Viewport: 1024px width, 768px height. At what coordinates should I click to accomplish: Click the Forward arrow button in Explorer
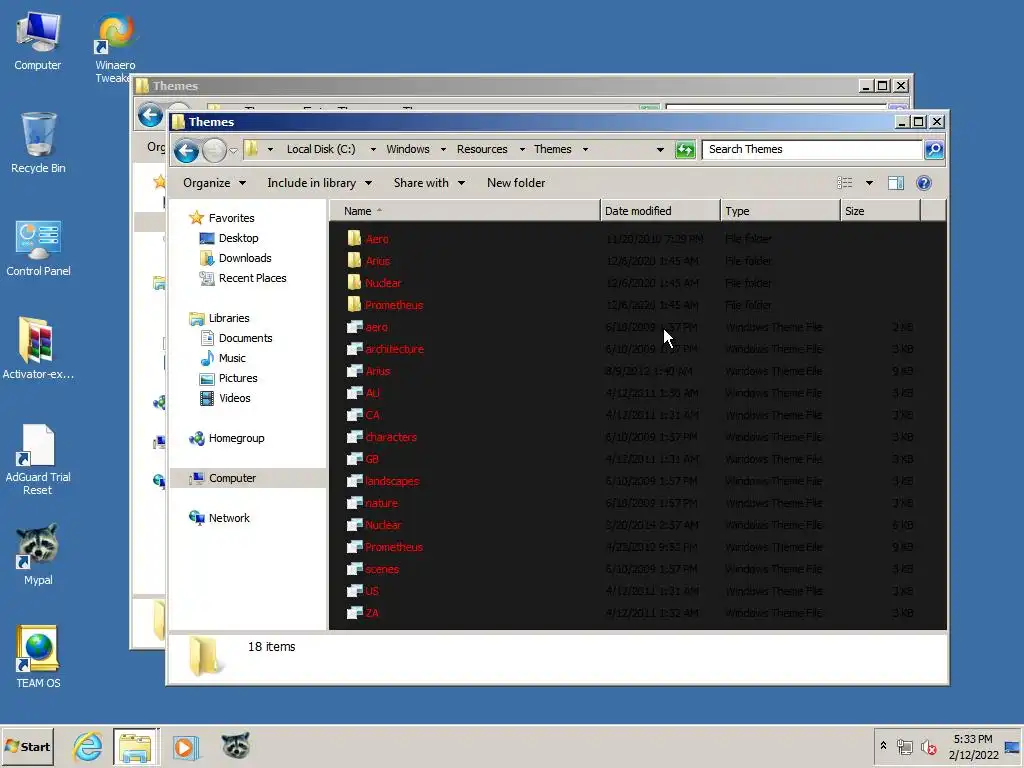click(214, 151)
